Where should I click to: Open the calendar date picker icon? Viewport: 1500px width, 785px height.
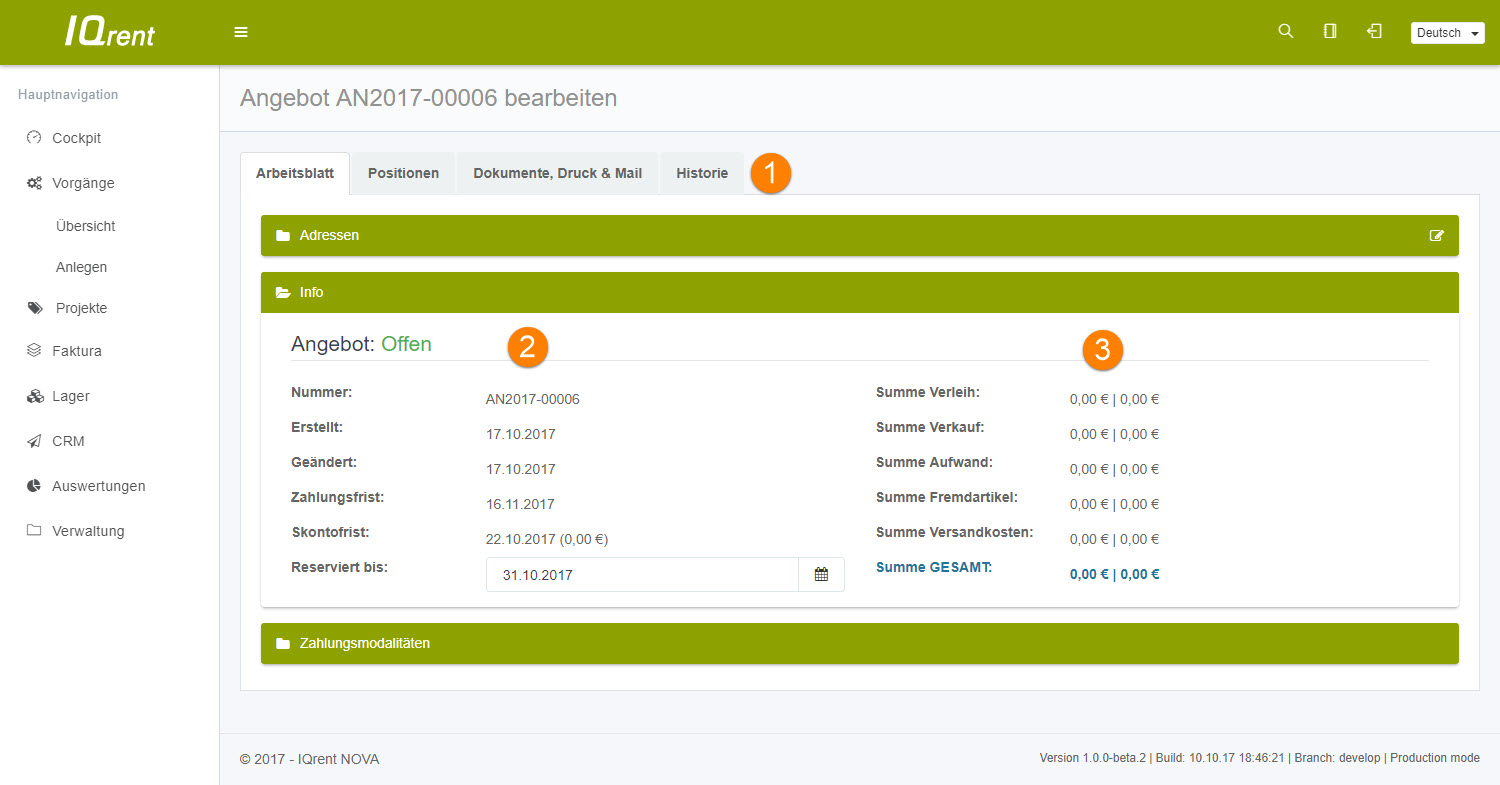point(821,575)
